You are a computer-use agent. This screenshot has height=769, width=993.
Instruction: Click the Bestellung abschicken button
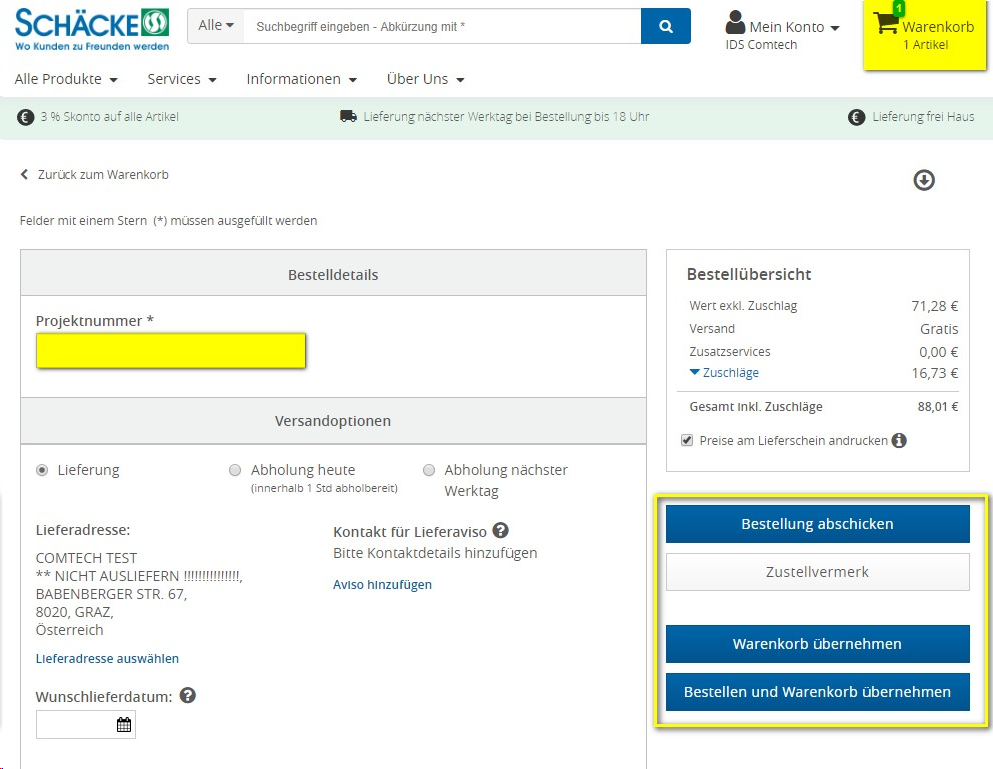[x=817, y=524]
